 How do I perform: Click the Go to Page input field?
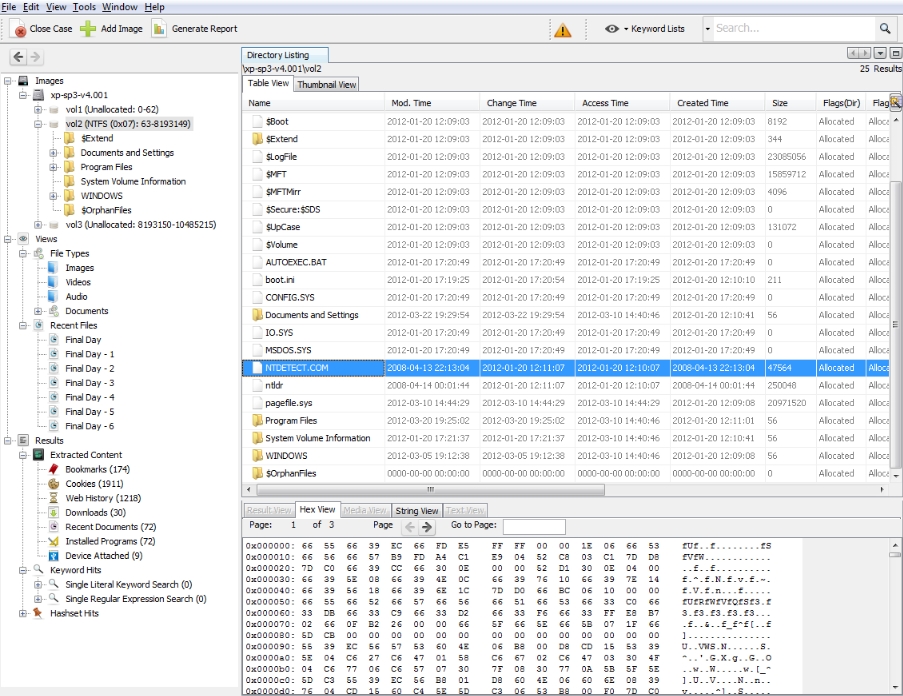(x=533, y=526)
